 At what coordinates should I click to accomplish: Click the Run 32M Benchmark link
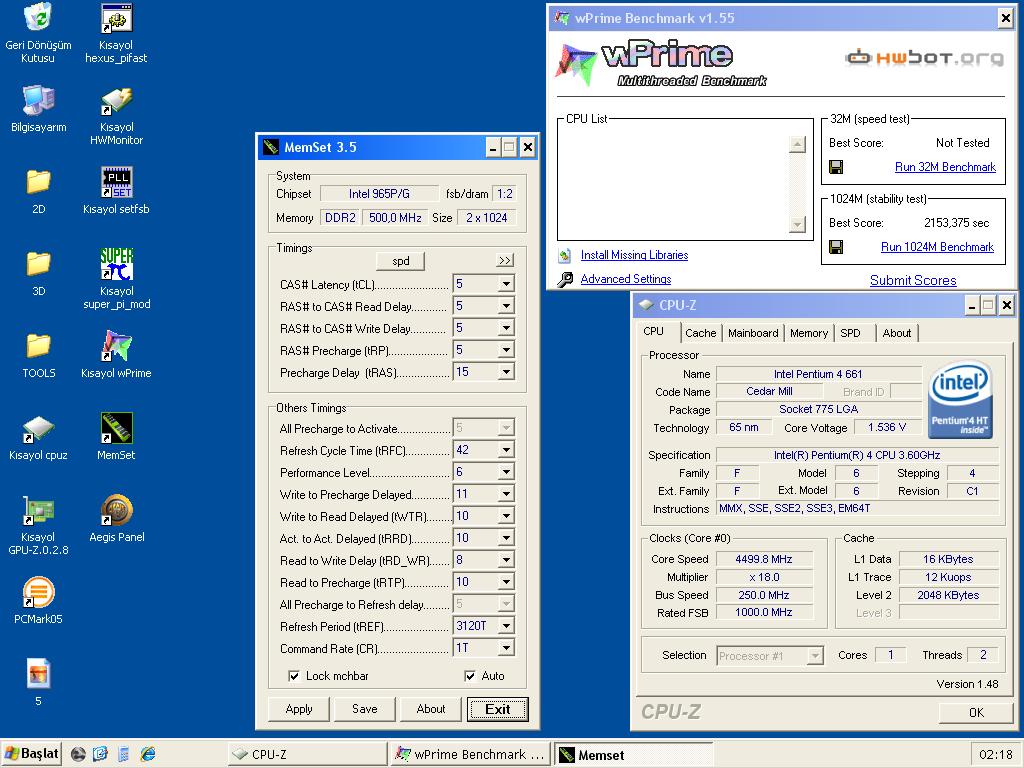[945, 167]
